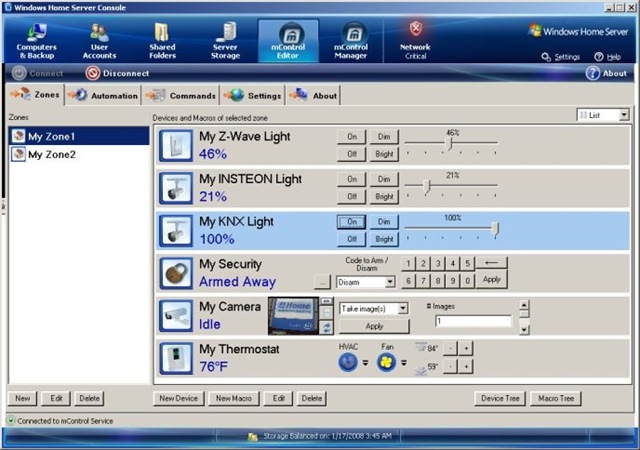Click the Storage Balanced status icon
The height and width of the screenshot is (450, 640).
pos(253,437)
